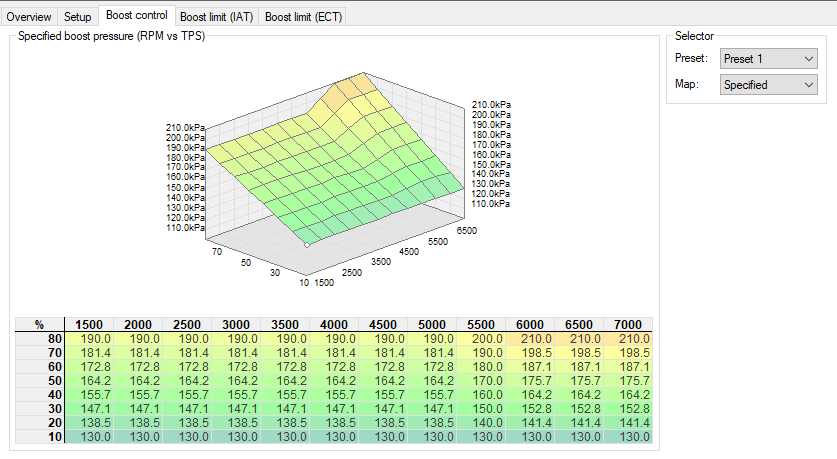The width and height of the screenshot is (837, 459).
Task: Open the Setup tab
Action: (77, 17)
